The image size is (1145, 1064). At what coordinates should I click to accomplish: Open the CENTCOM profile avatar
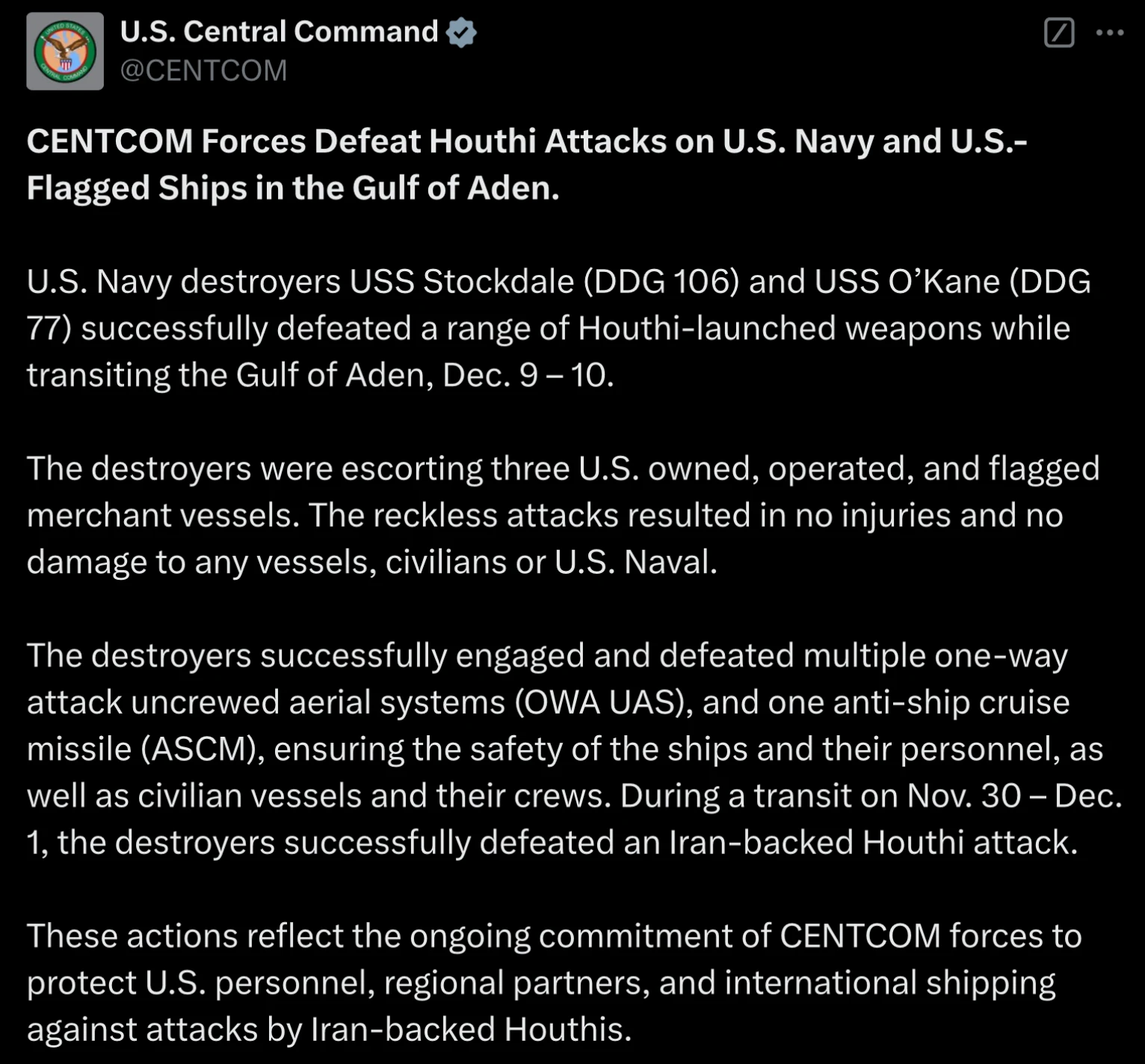(65, 52)
